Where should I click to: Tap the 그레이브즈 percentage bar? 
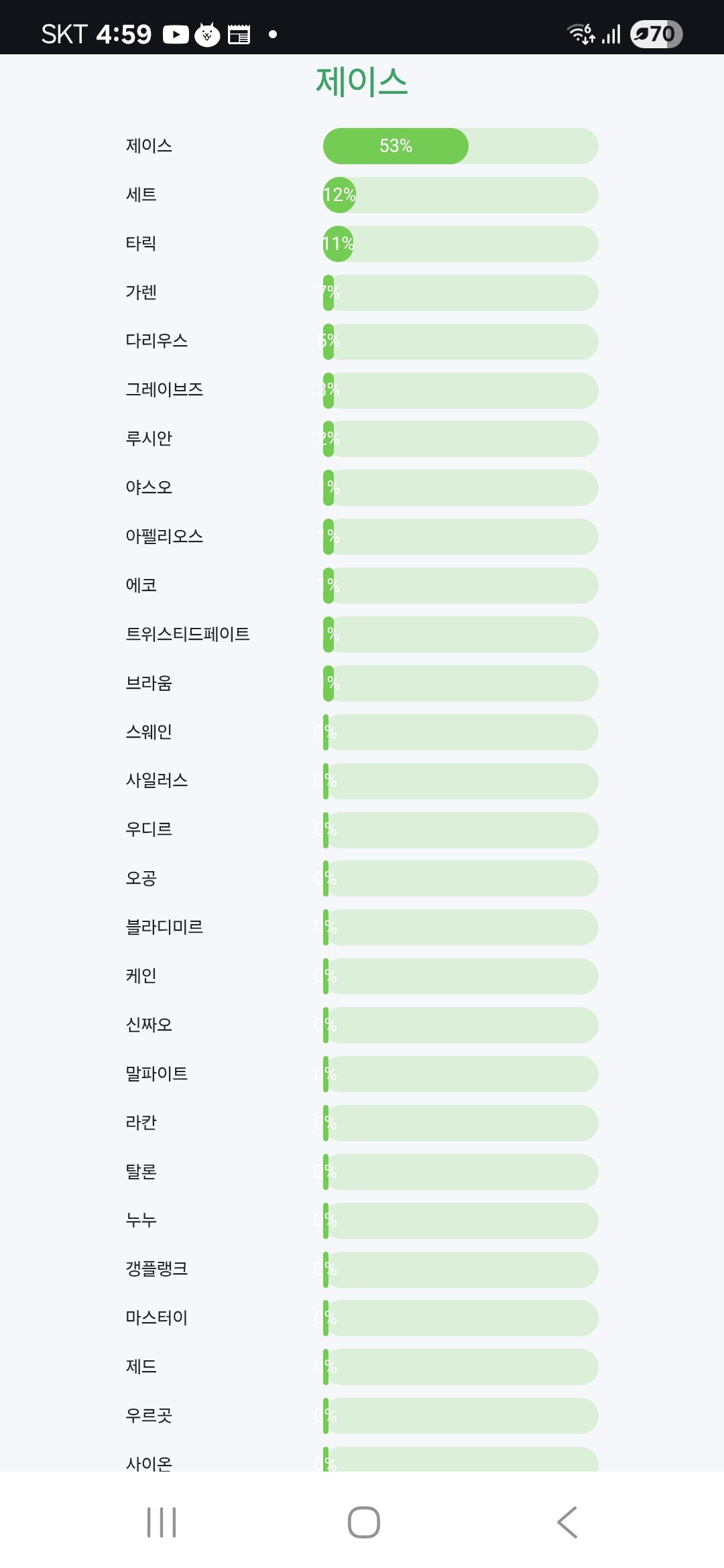461,391
